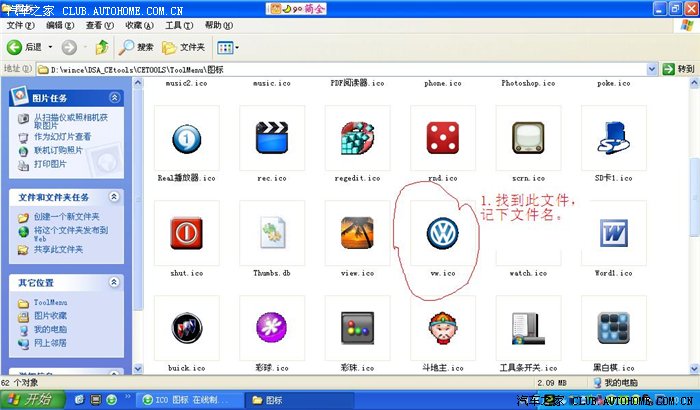Image resolution: width=700 pixels, height=410 pixels.
Task: Select the vw.ico Volkswagen file
Action: (x=440, y=234)
